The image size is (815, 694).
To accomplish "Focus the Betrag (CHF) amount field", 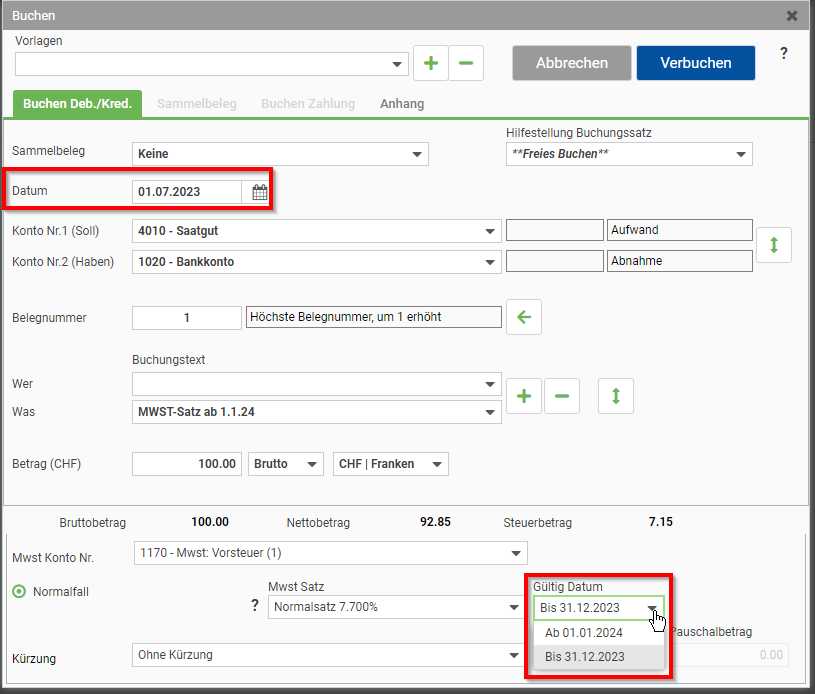I will tap(187, 464).
